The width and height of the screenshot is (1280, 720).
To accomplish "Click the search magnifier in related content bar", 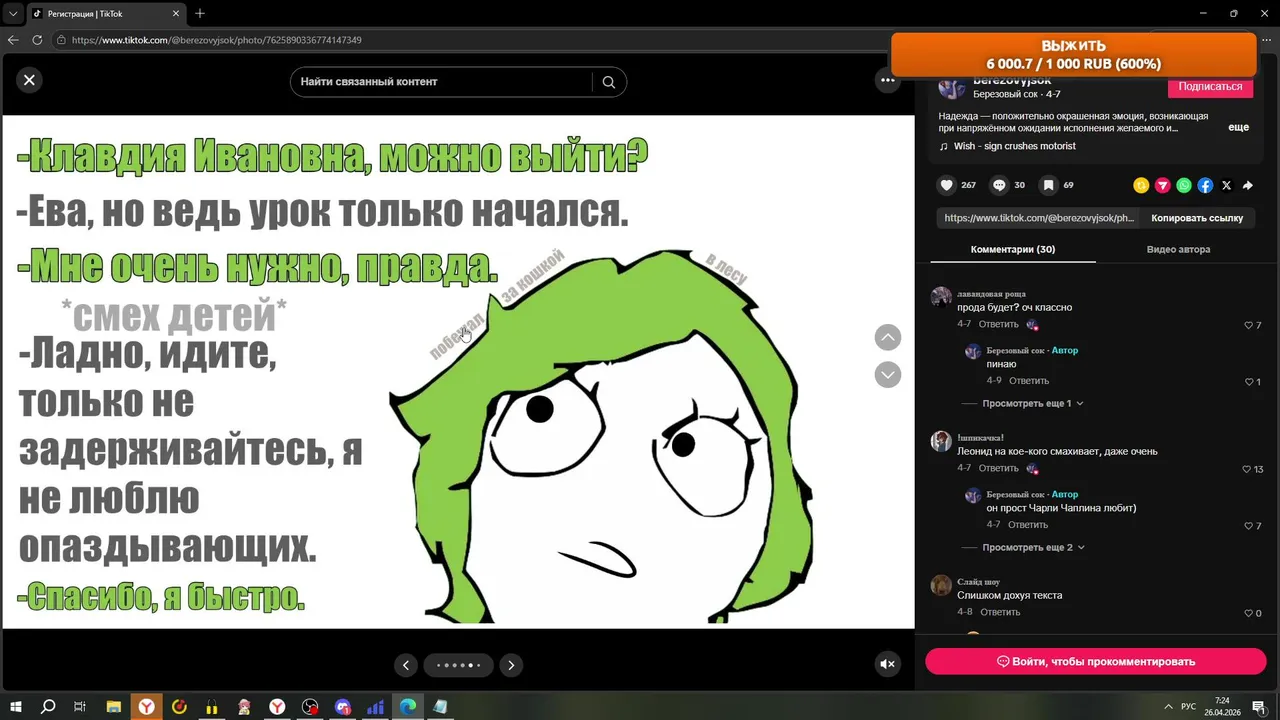I will pyautogui.click(x=608, y=82).
